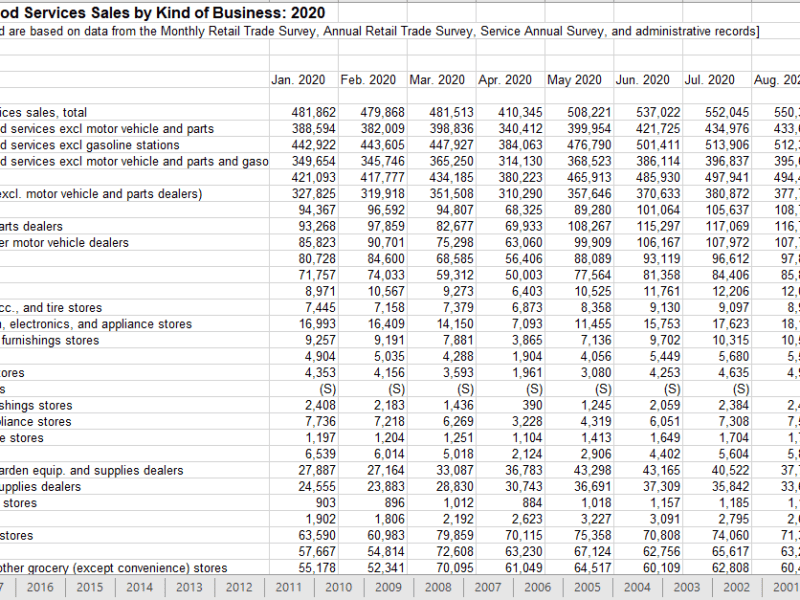Switch to the 2010 sheet
The height and width of the screenshot is (600, 800).
338,588
